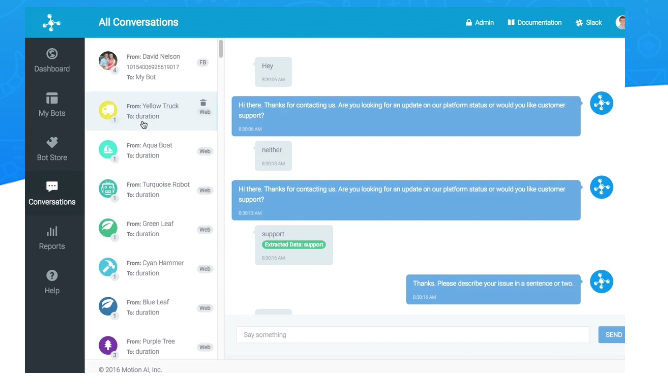Open the Green Leaf conversation avatar
Viewport: 668px width, 384px height.
108,228
